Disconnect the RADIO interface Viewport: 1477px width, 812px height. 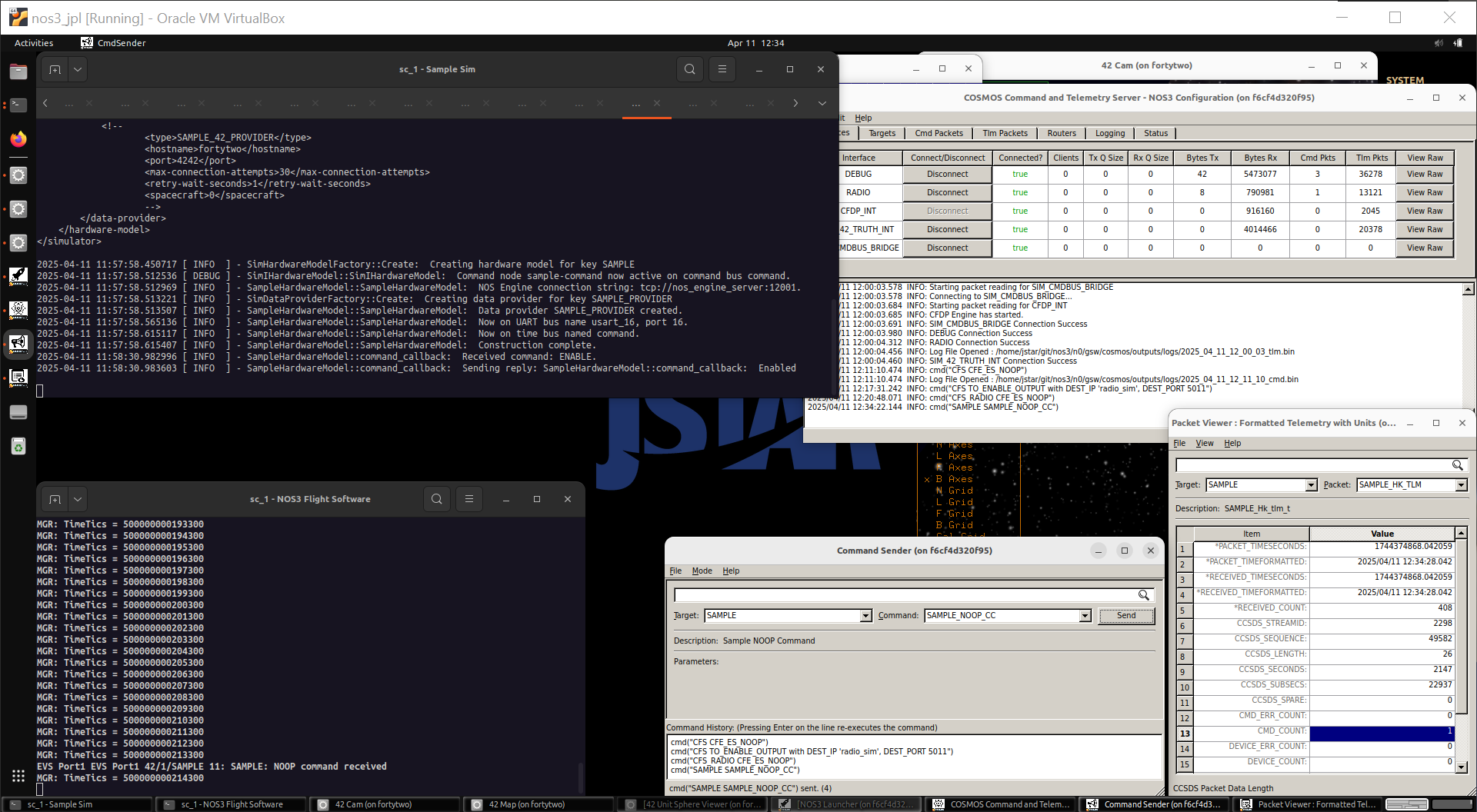(x=948, y=193)
